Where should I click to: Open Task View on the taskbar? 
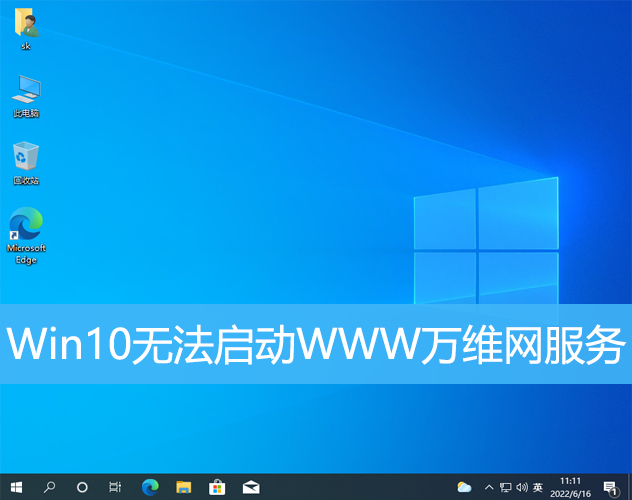pyautogui.click(x=115, y=487)
